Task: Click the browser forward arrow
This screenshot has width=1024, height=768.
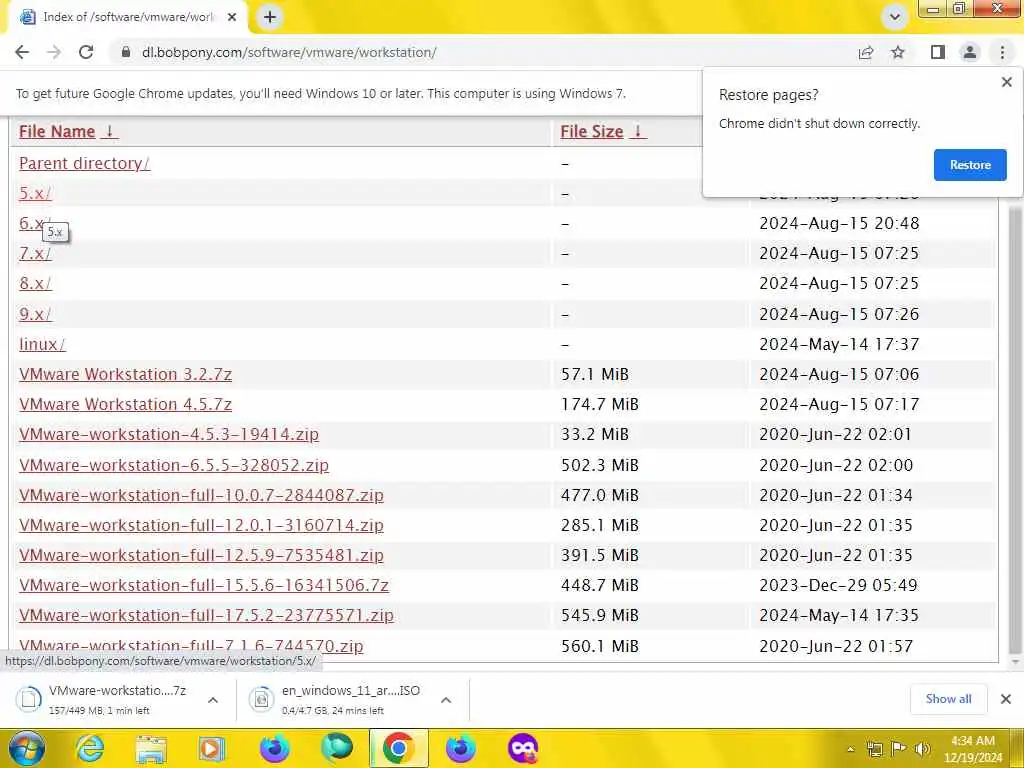Action: [54, 52]
